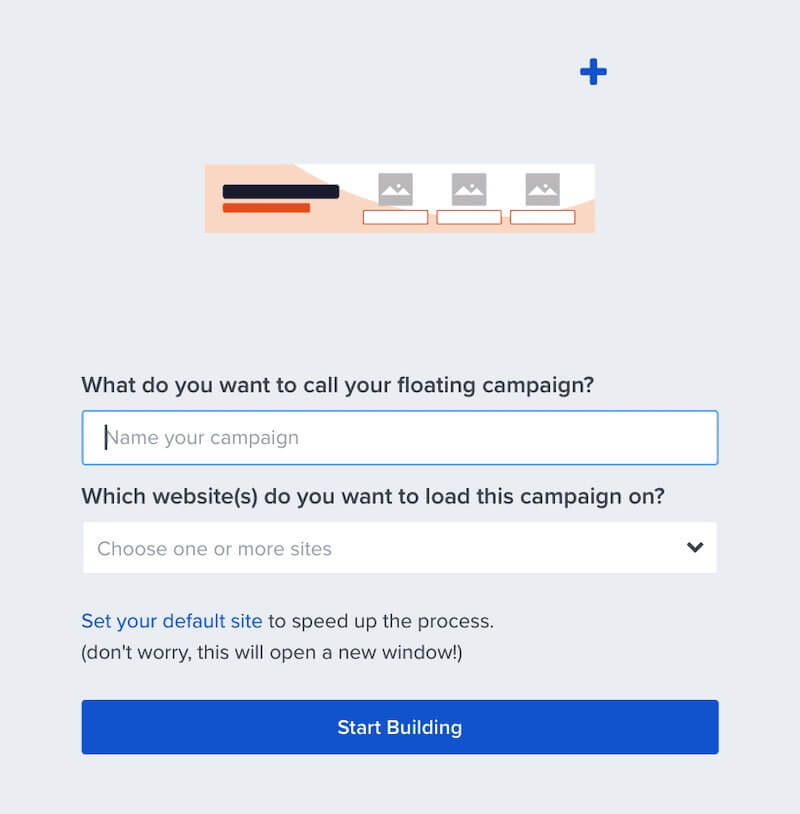
Task: Click the blue plus icon
Action: coord(593,71)
